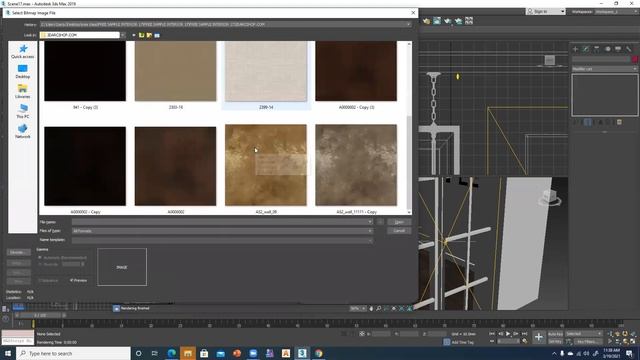Open Render in cloud teapot icon
The height and width of the screenshot is (360, 640).
coord(458,21)
